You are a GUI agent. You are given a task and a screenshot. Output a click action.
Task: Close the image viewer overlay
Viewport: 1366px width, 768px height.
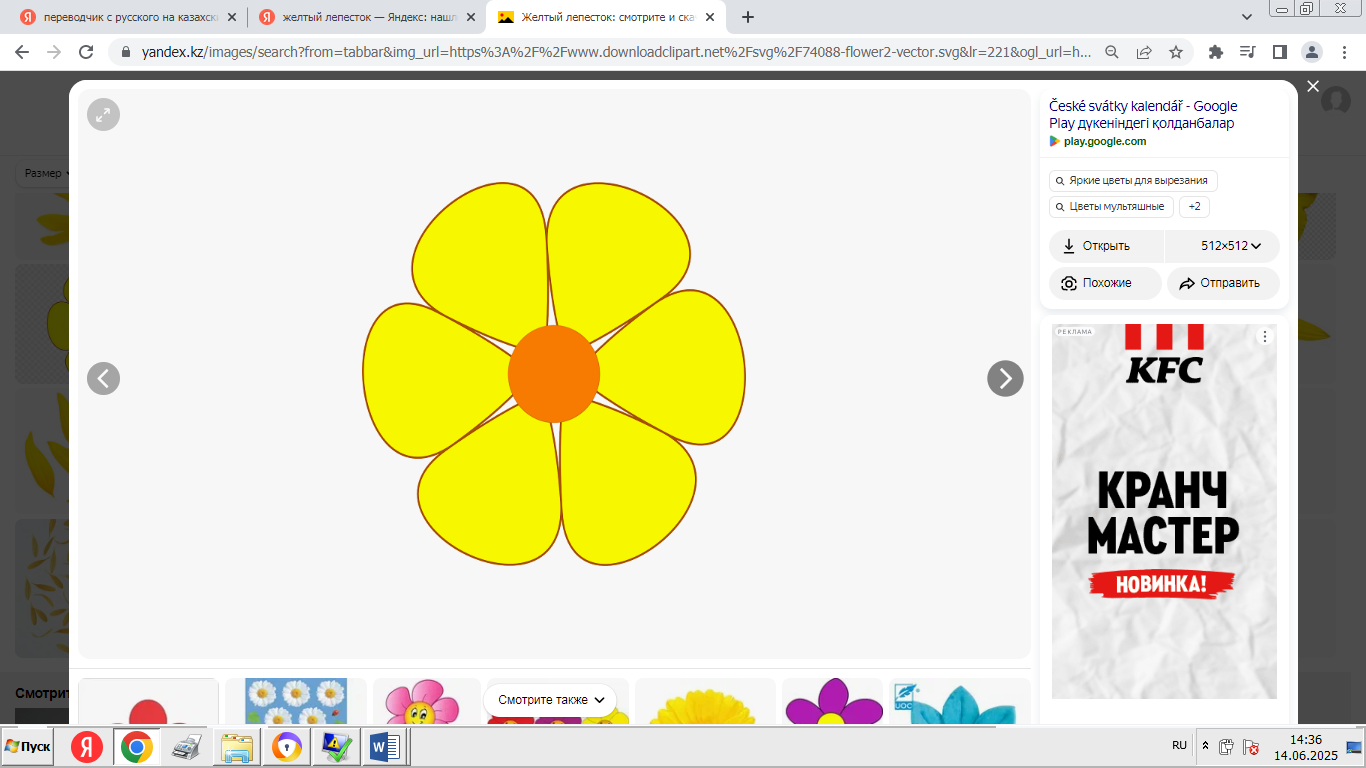coord(1313,87)
